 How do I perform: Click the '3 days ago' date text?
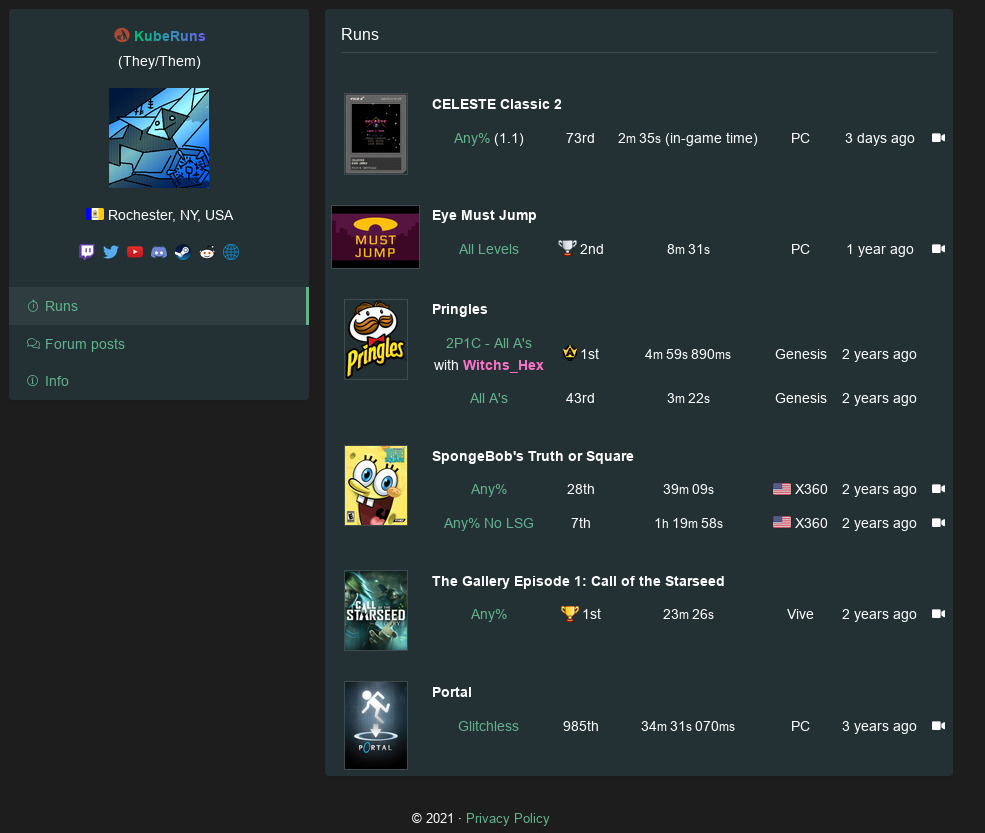pyautogui.click(x=879, y=138)
